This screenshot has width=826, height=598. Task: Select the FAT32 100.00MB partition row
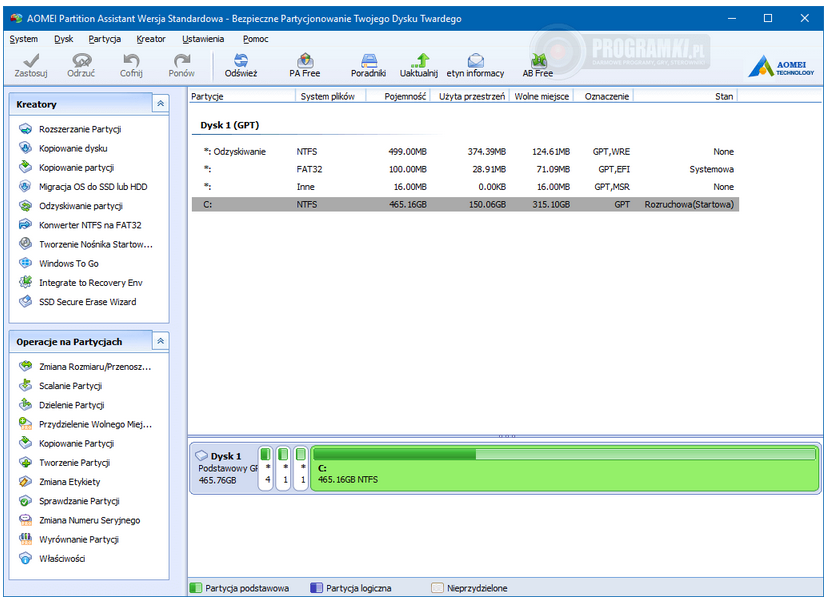[x=465, y=169]
